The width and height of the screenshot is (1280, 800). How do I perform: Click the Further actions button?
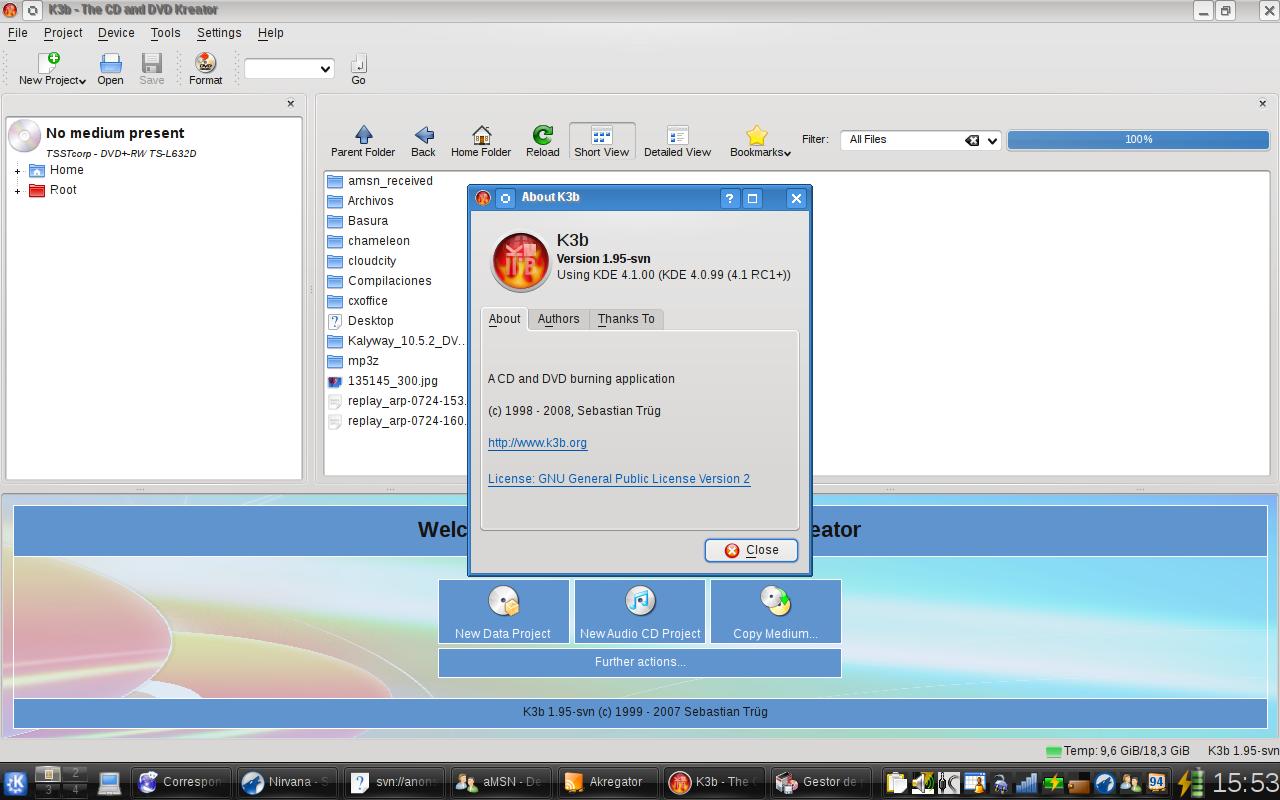pos(640,662)
